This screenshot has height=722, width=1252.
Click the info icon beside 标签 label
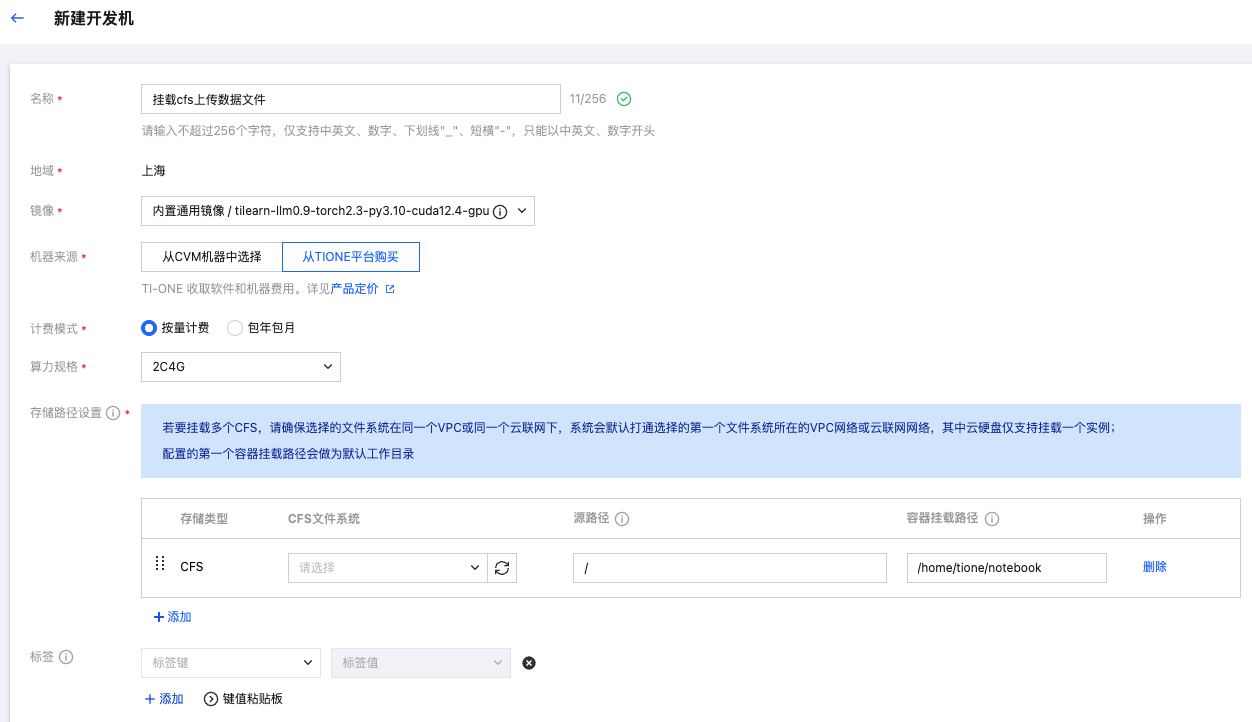pos(66,657)
